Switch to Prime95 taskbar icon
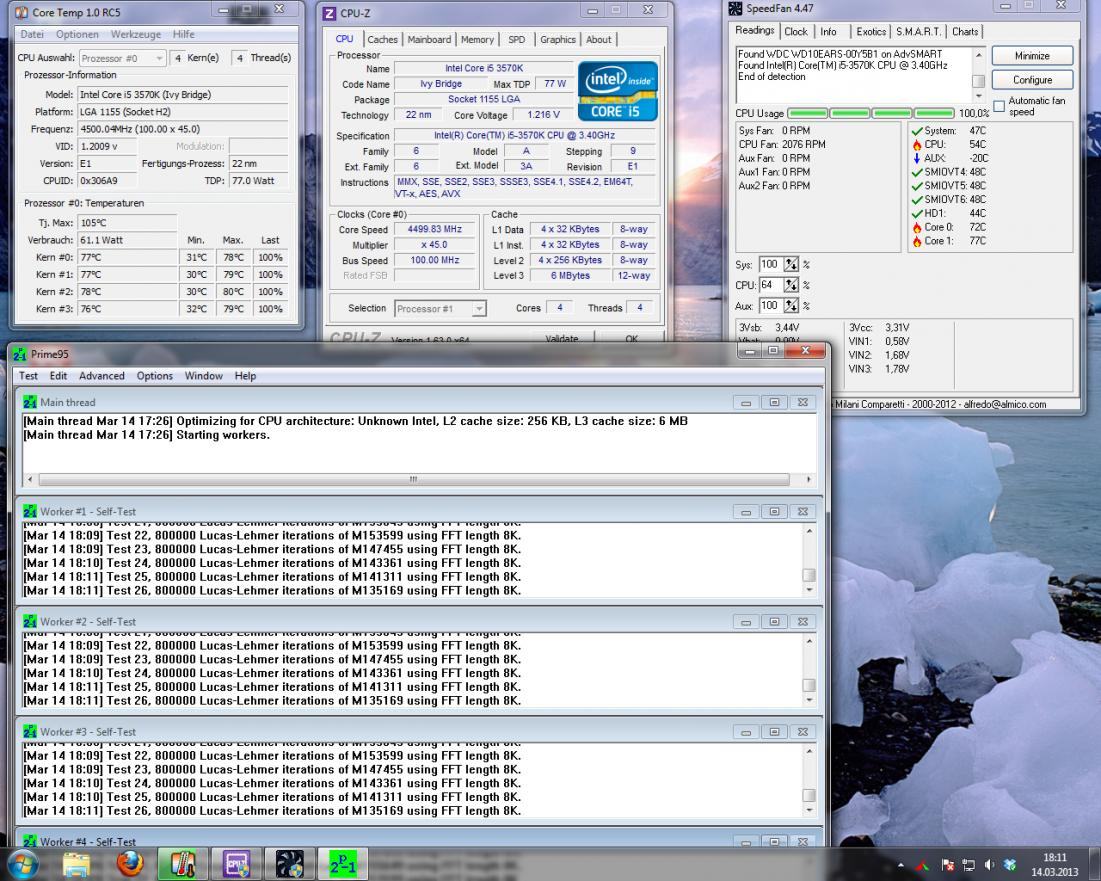Screen dimensions: 1101x881 click(x=343, y=864)
